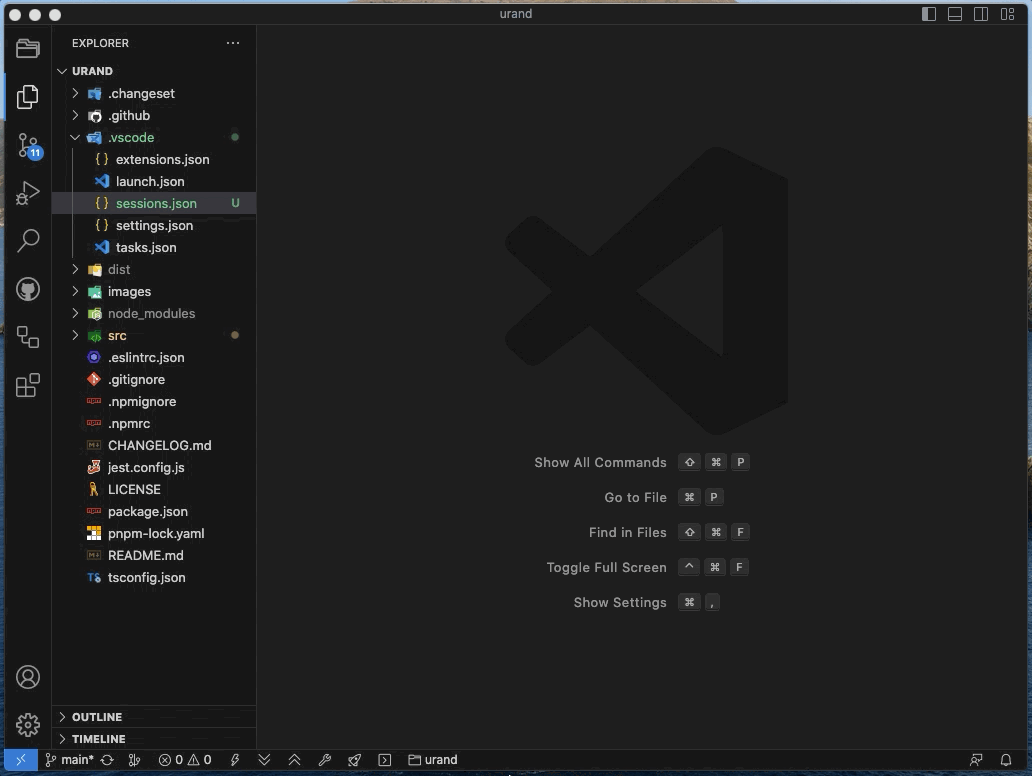The height and width of the screenshot is (776, 1032).
Task: Click the rocket icon in status bar
Action: point(354,760)
